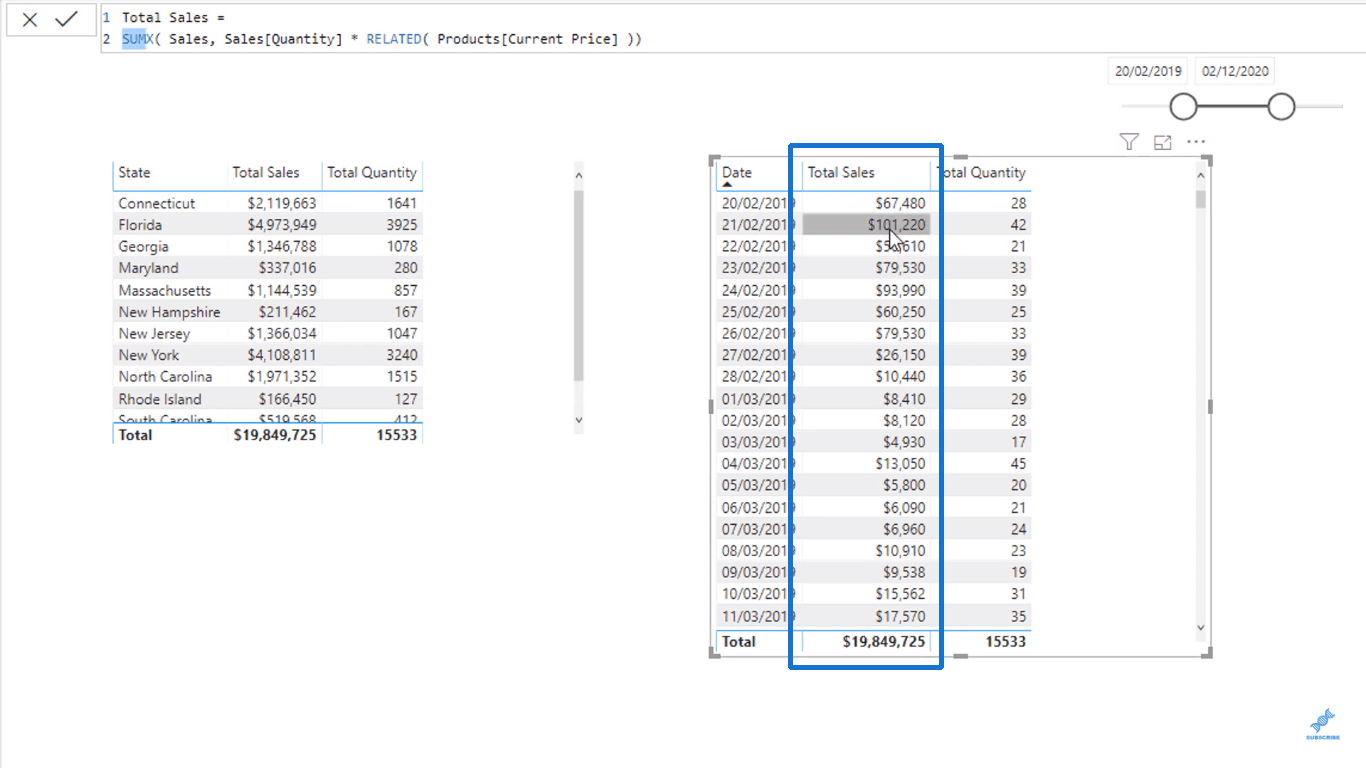Sort by the Date column header
1366x768 pixels.
[737, 172]
